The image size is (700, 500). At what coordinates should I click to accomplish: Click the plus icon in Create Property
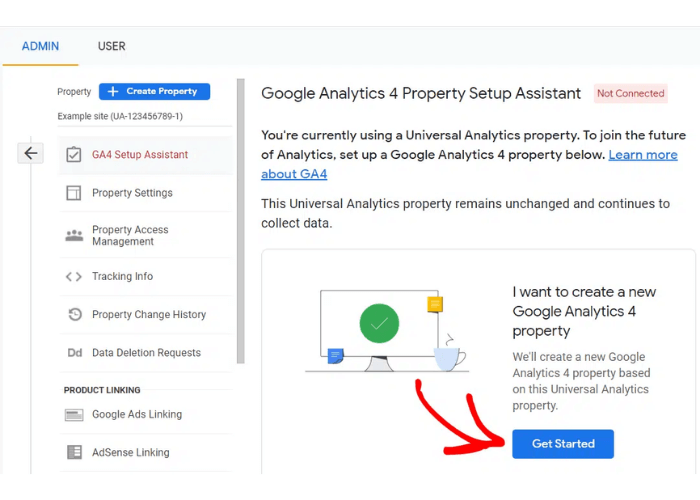coord(113,92)
